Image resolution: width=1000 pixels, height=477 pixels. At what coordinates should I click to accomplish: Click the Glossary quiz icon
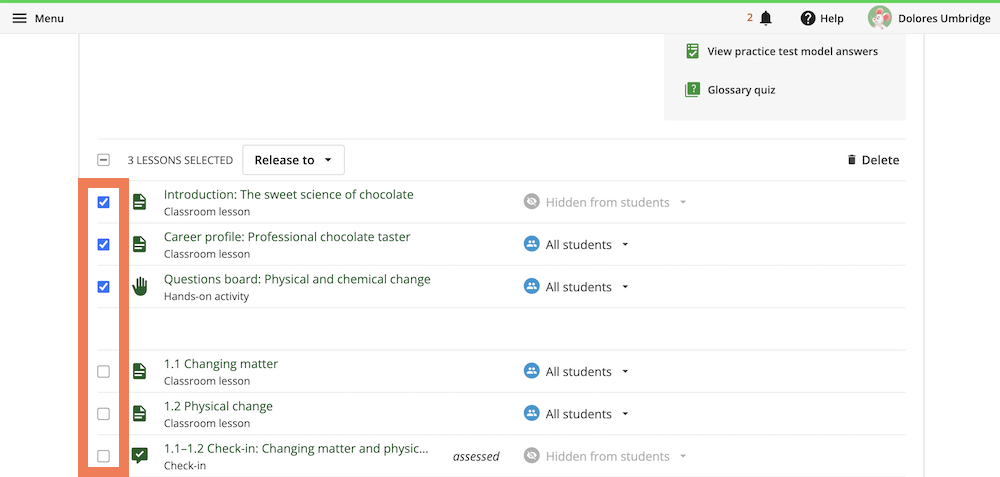coord(693,90)
